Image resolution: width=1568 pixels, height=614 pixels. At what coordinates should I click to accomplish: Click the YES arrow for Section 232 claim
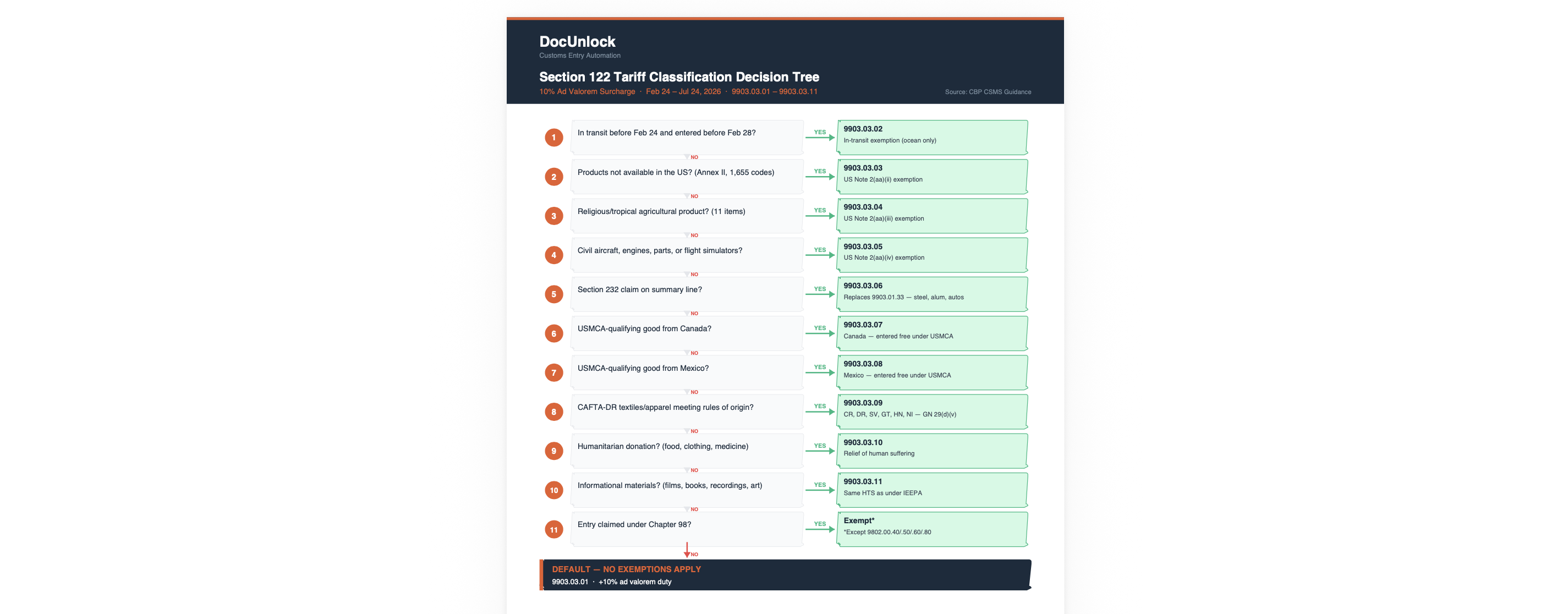coord(820,294)
